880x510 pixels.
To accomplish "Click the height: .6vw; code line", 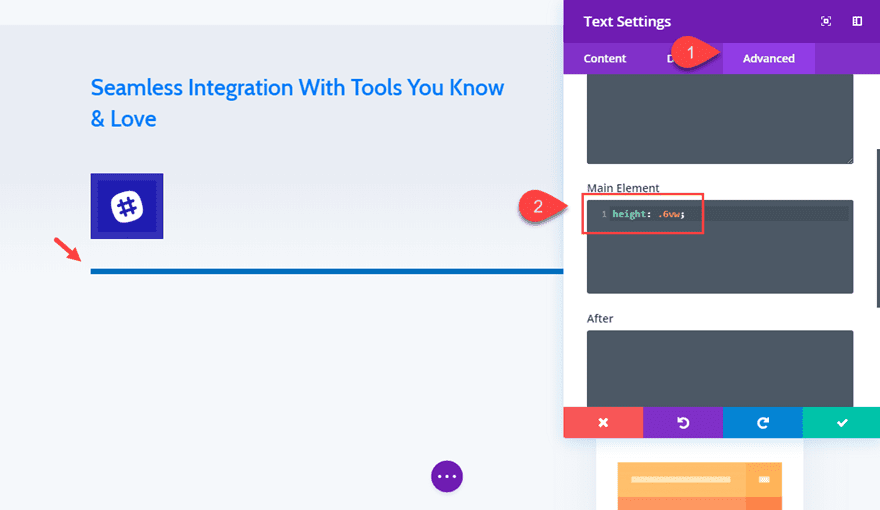I will 648,214.
